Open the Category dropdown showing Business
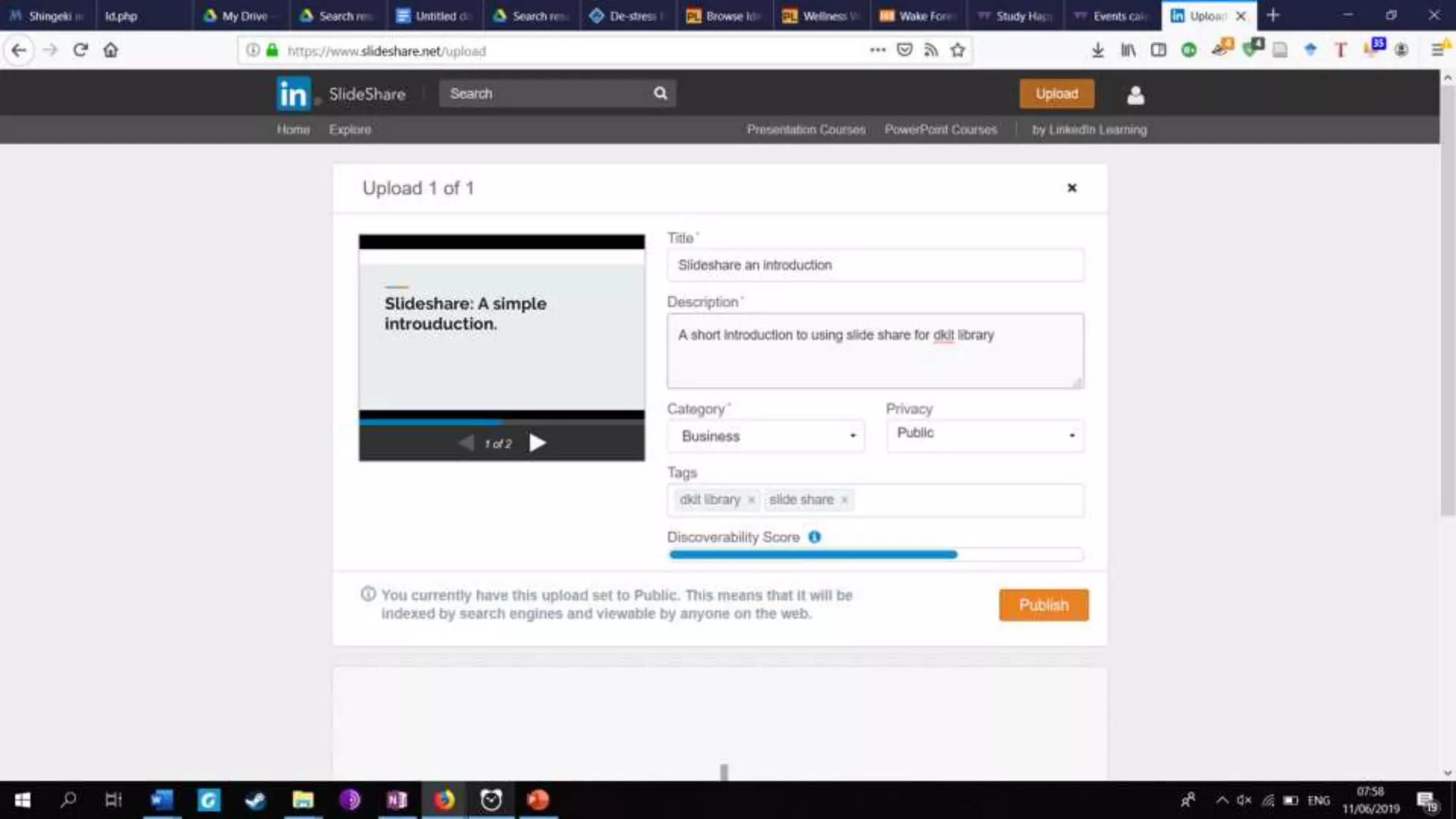 click(766, 436)
